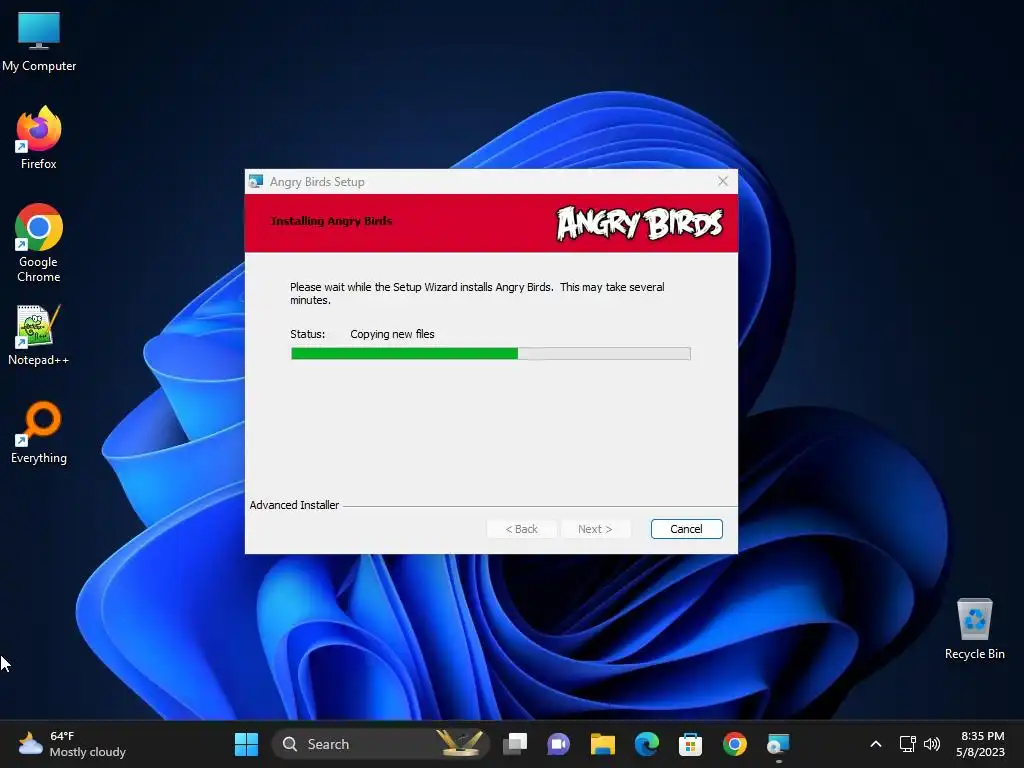The image size is (1024, 768).
Task: Show hidden system tray icons
Action: [876, 744]
